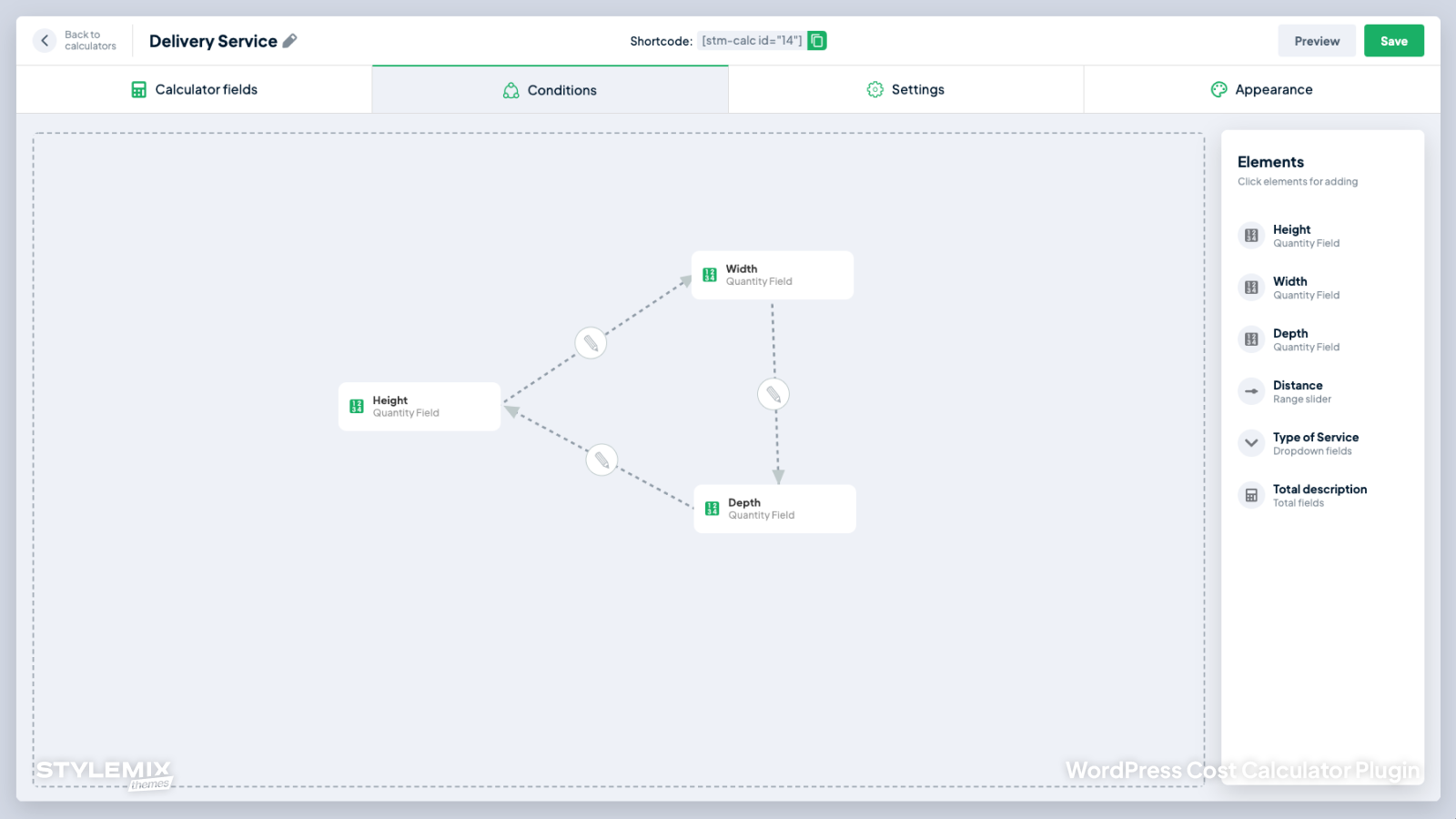Click the edit pencil on the Depth to Height link

[x=602, y=460]
